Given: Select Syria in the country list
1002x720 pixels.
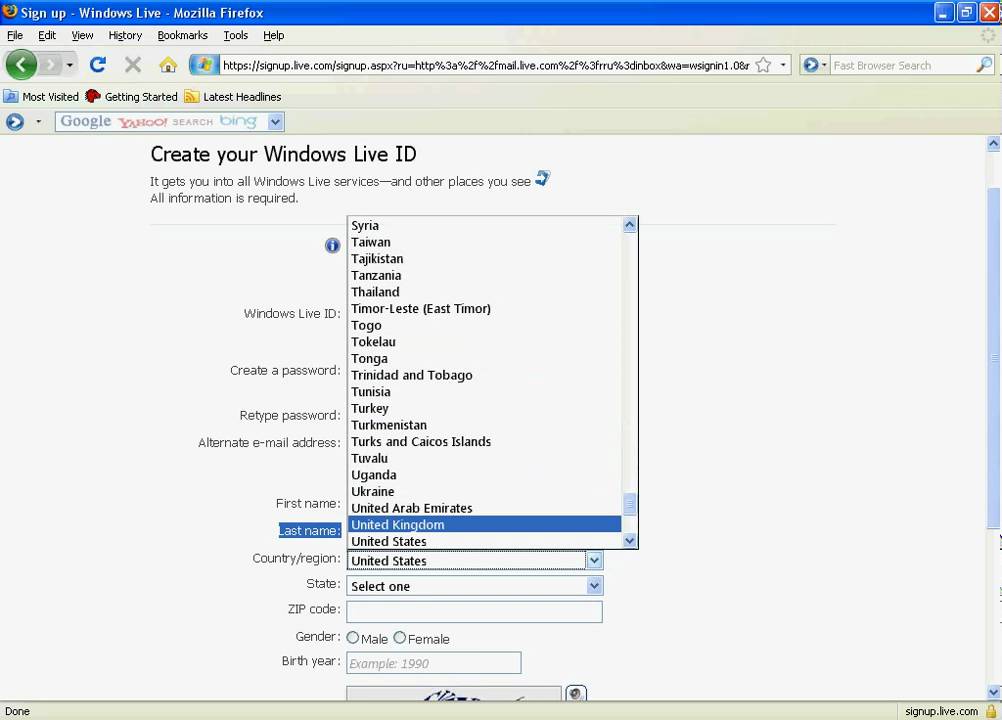Looking at the screenshot, I should point(484,226).
